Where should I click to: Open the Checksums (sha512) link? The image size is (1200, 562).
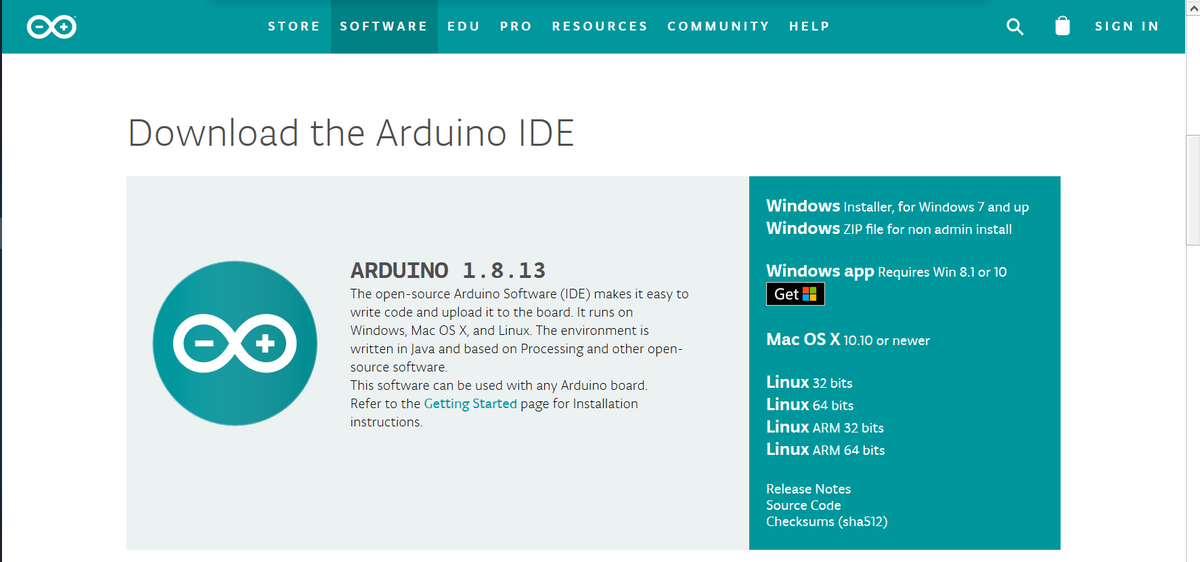click(x=827, y=522)
